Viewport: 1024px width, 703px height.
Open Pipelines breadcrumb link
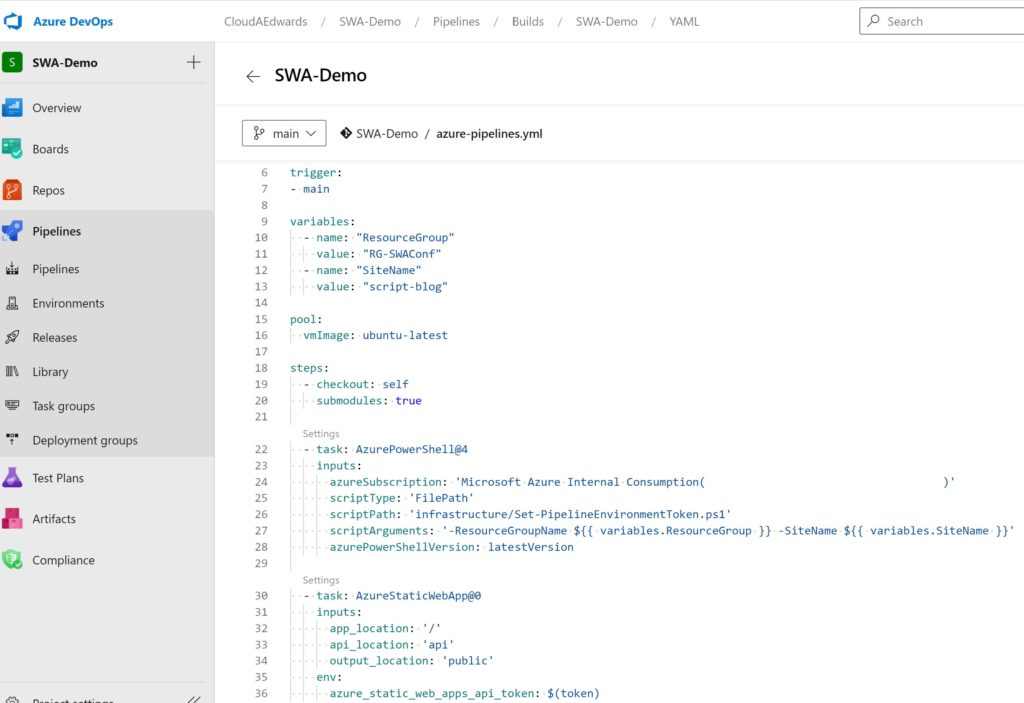456,22
